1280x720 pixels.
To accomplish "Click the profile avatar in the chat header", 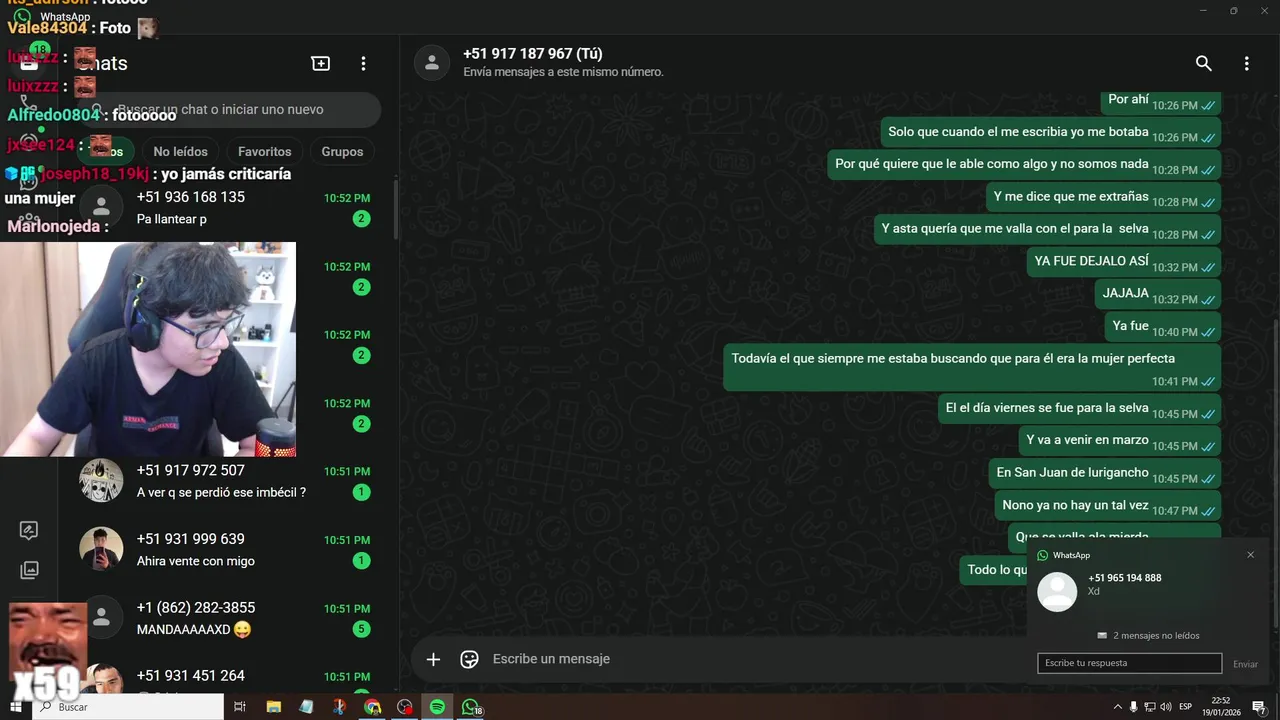I will (x=431, y=62).
